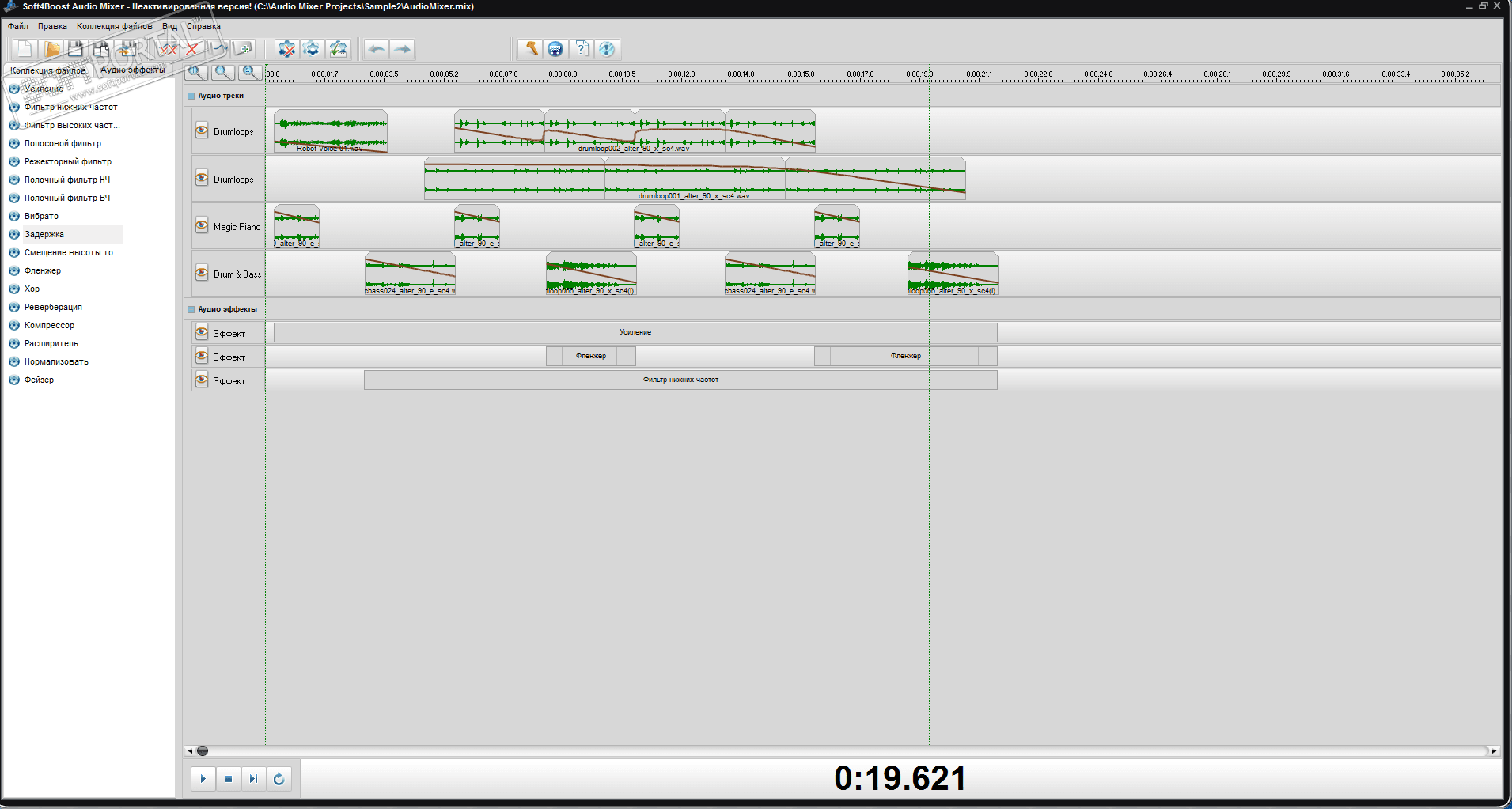The image size is (1512, 809).
Task: Click the skip-to-end playback button
Action: click(253, 779)
